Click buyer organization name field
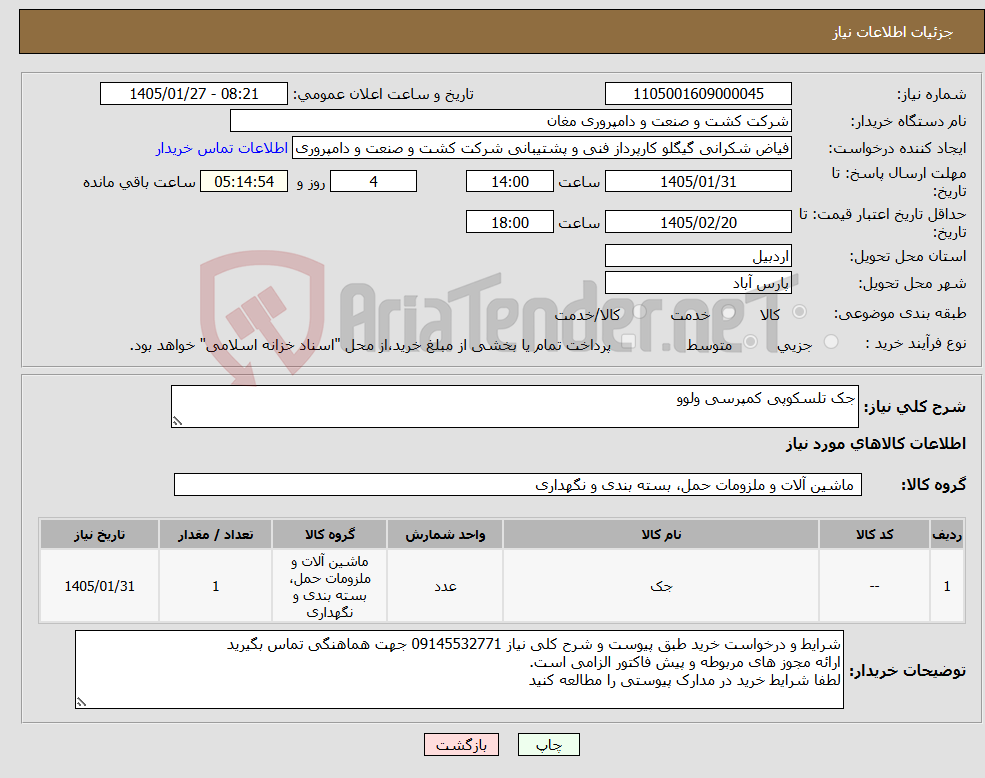 (511, 121)
